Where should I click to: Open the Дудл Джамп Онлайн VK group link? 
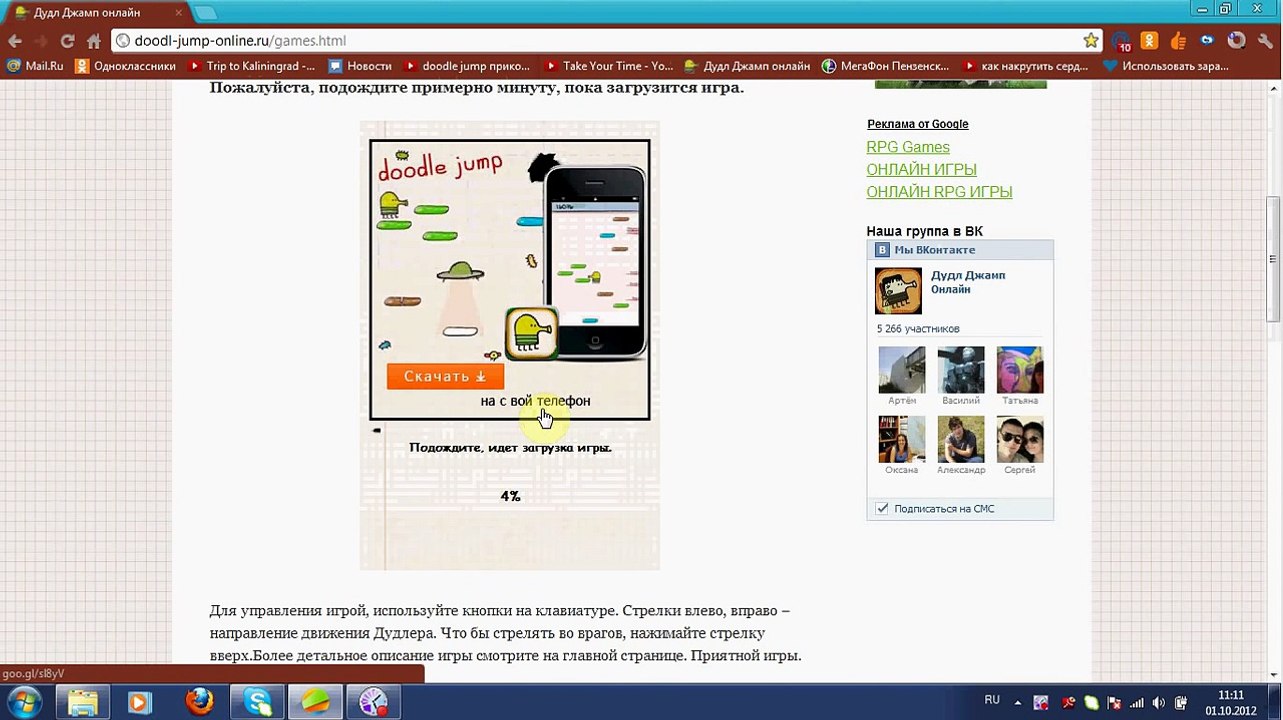click(x=968, y=282)
